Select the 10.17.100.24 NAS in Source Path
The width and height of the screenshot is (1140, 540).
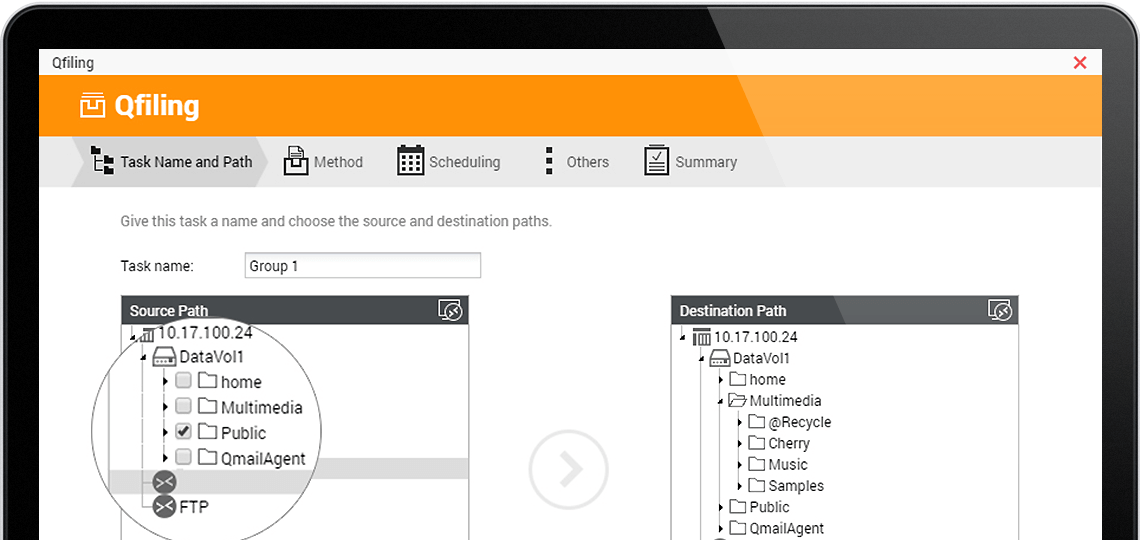[x=206, y=334]
